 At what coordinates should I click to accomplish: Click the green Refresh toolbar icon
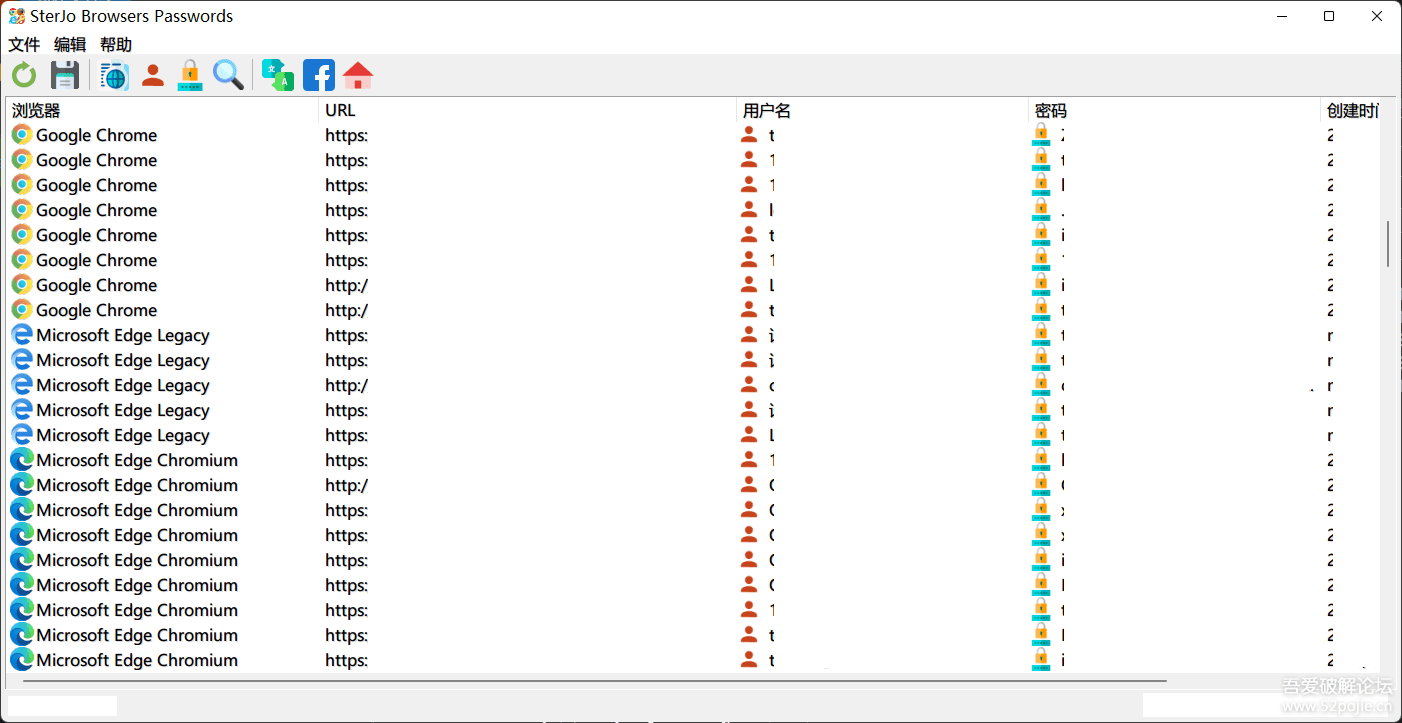tap(24, 75)
